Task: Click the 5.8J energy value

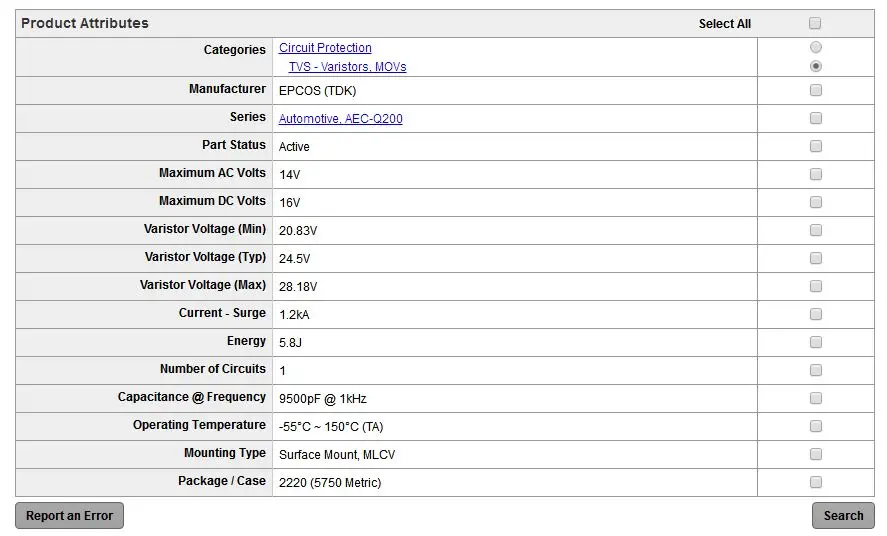Action: (290, 343)
